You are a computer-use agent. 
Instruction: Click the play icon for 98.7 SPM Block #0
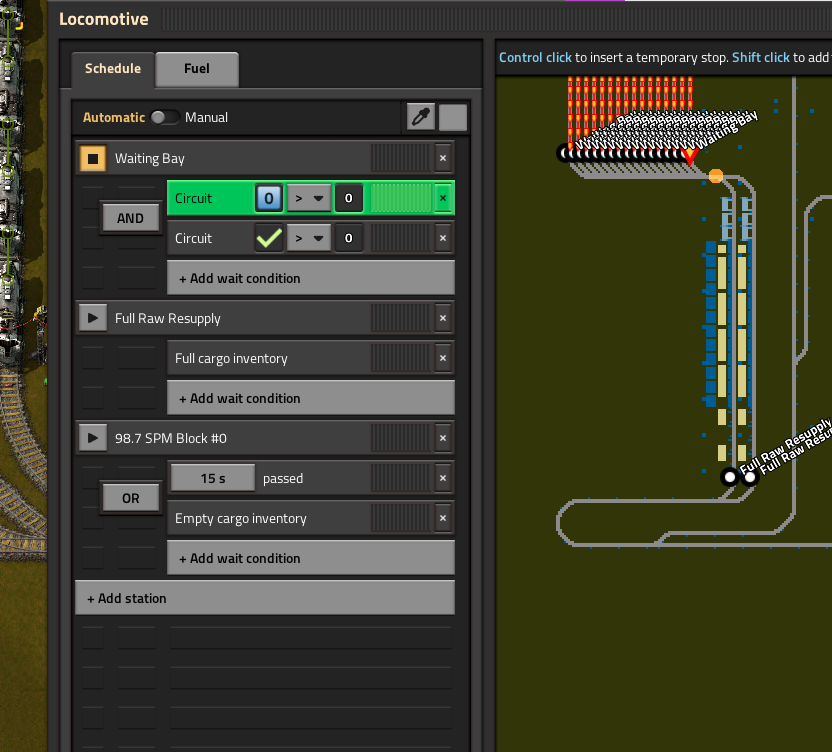[93, 438]
